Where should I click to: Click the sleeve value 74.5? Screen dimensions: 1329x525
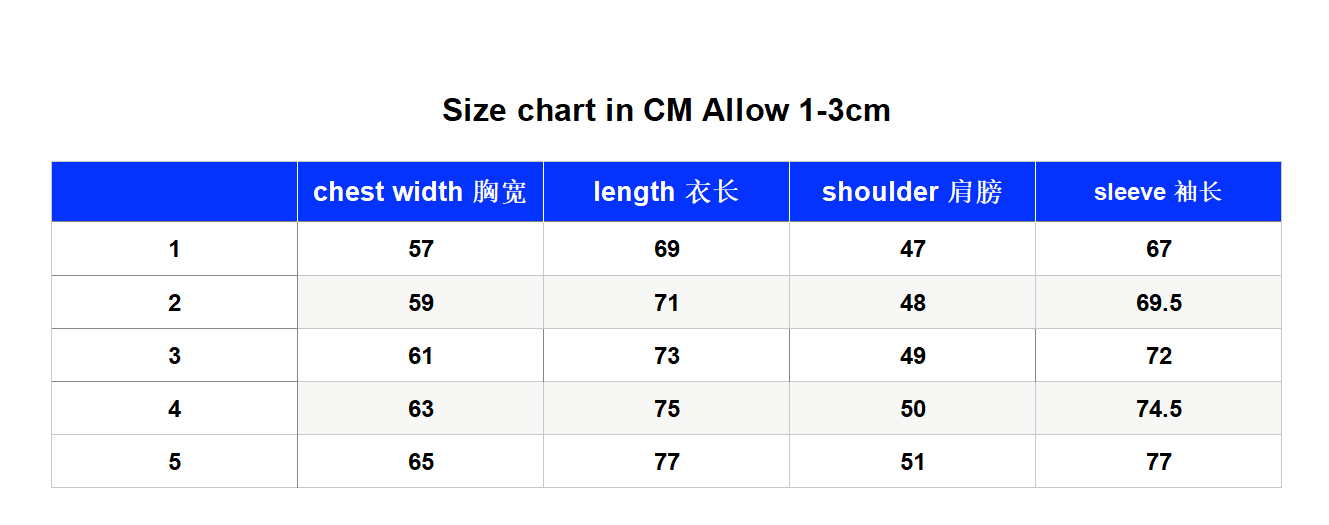point(1158,408)
